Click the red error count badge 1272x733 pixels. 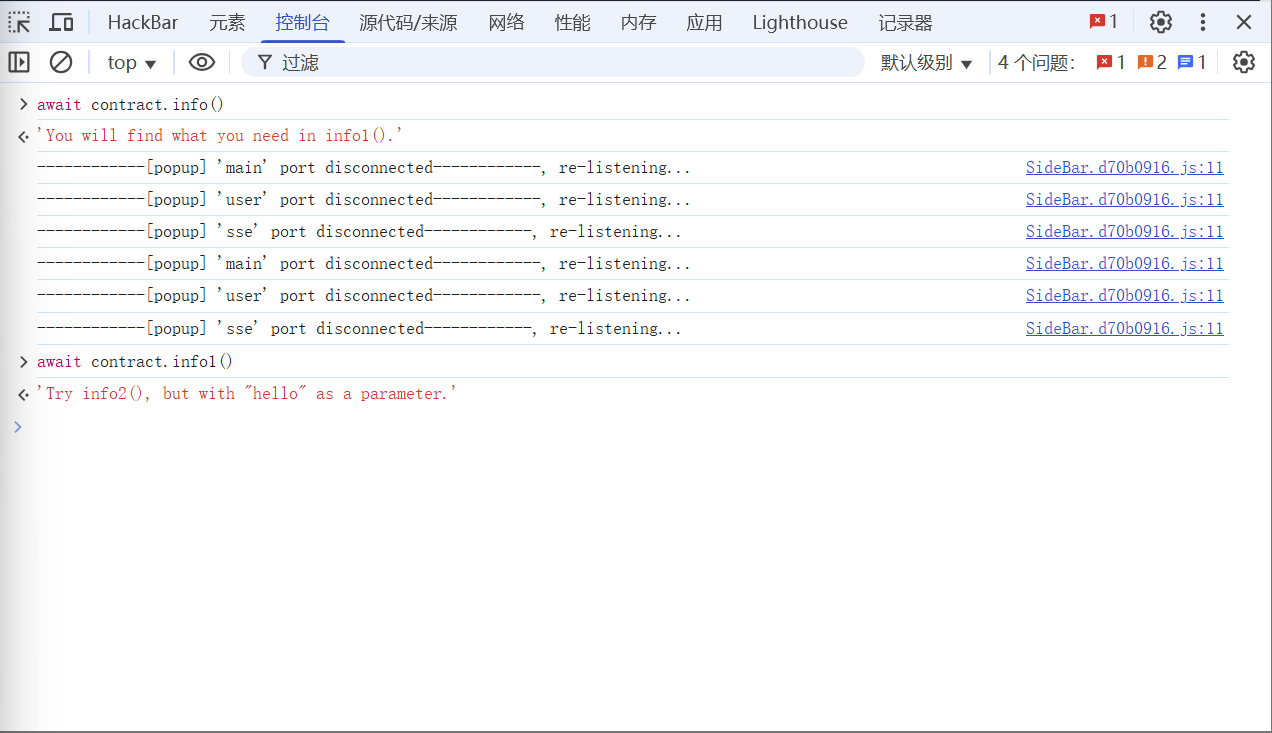click(1104, 22)
